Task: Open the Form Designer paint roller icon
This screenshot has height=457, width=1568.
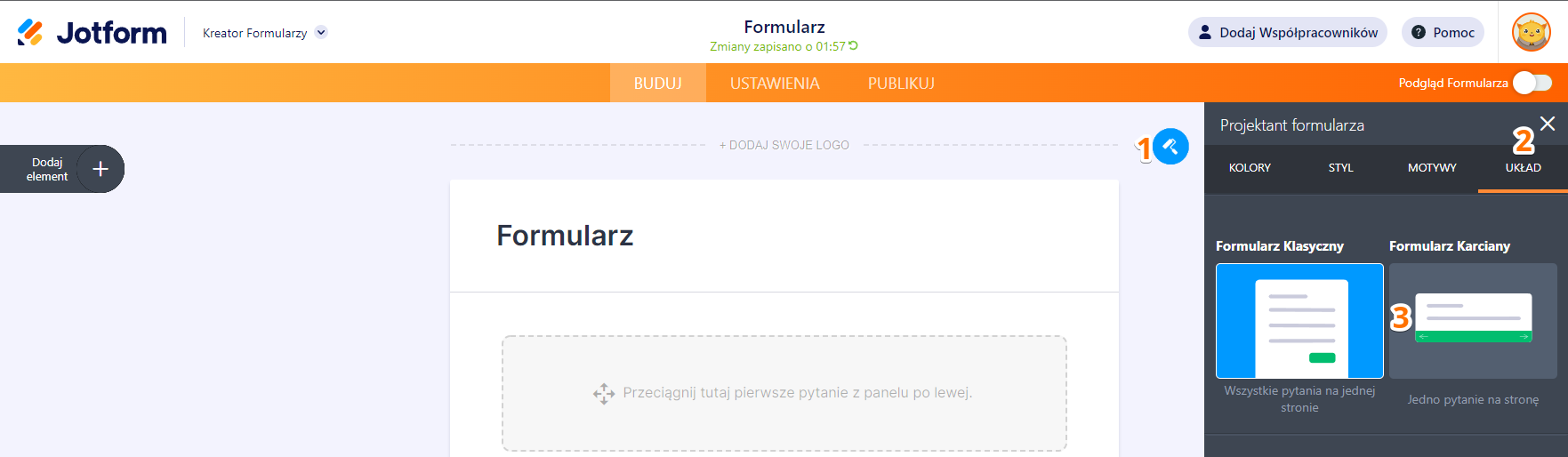Action: (x=1170, y=147)
